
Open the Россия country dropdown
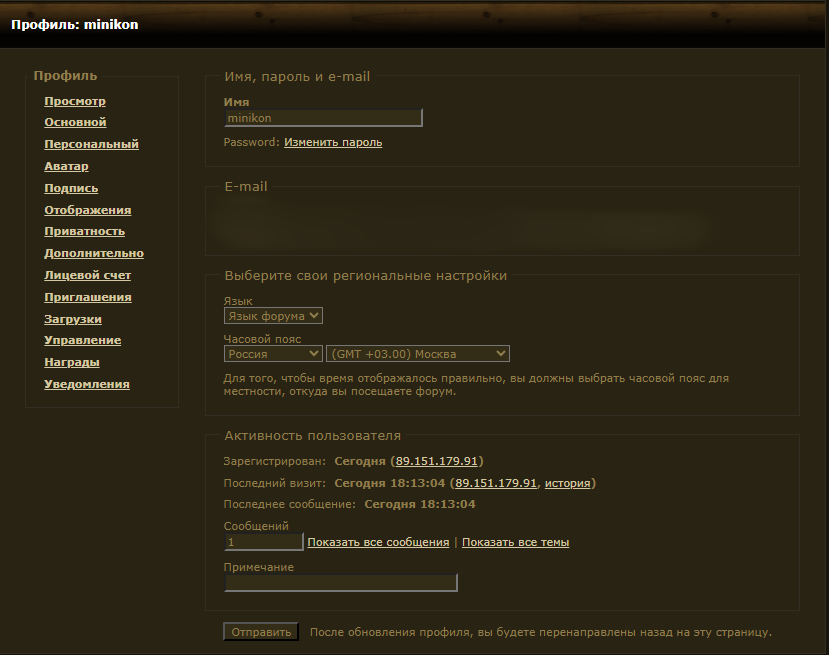[x=273, y=354]
